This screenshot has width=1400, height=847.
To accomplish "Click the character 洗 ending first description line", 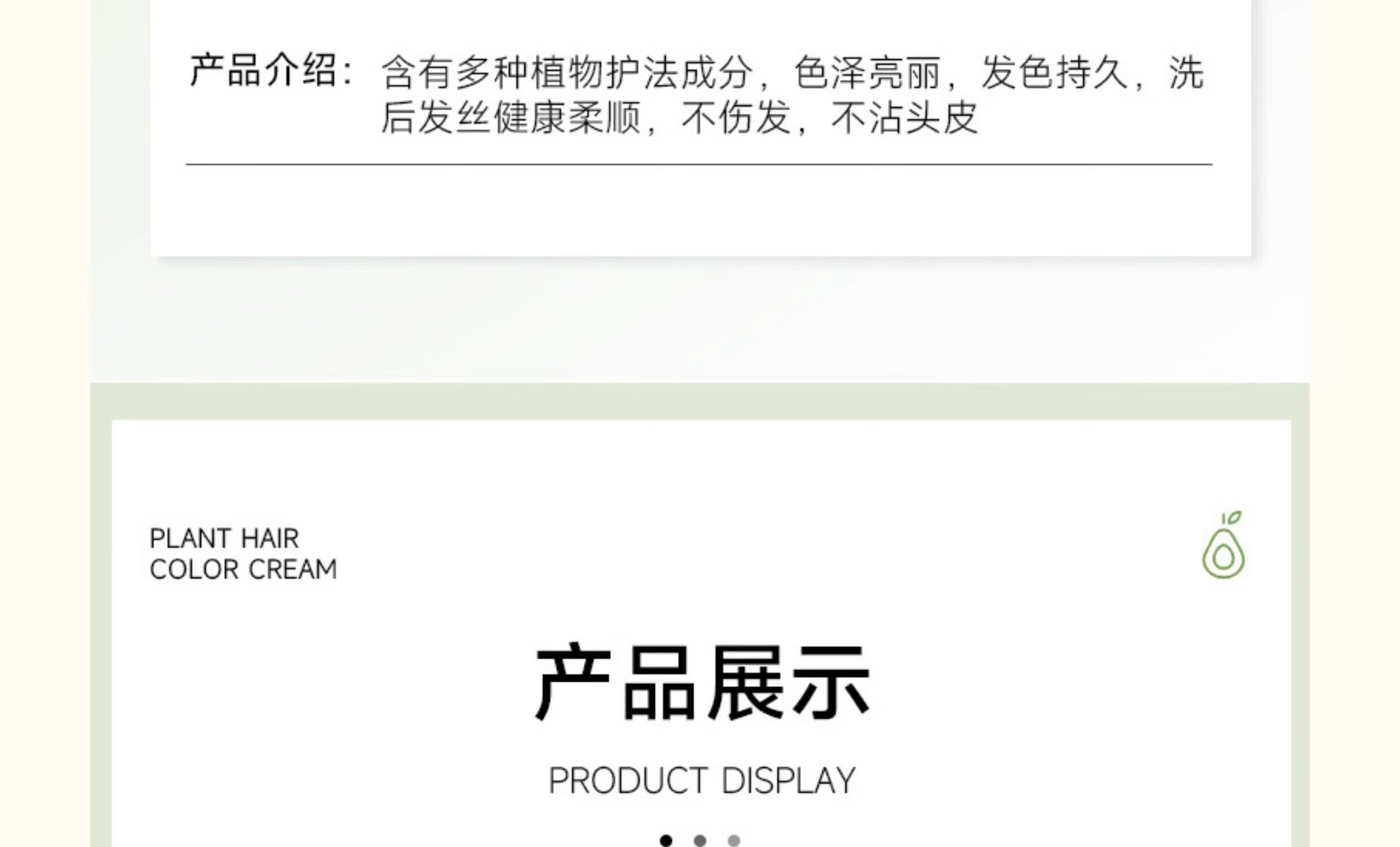I will click(x=1187, y=73).
